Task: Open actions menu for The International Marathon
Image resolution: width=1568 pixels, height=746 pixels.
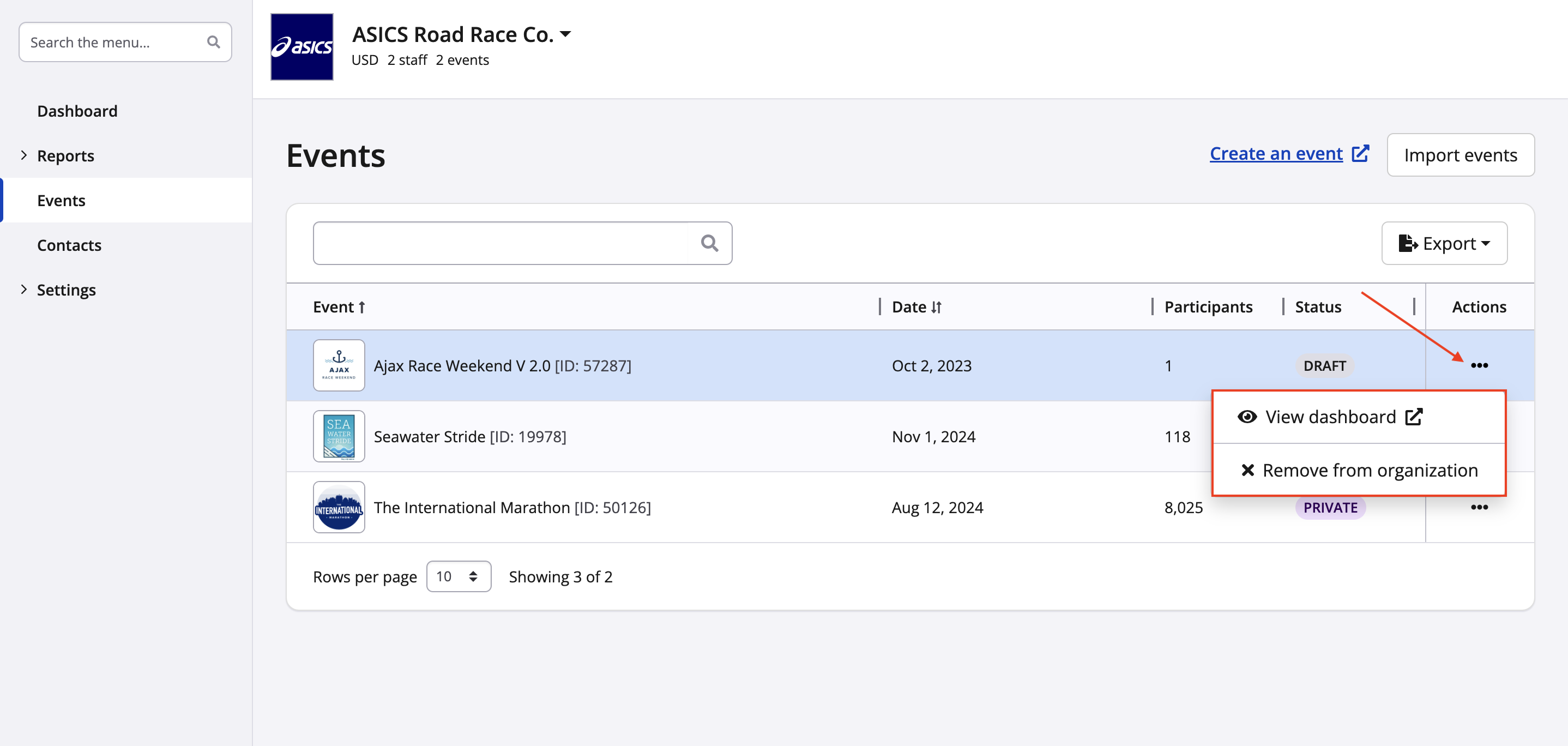Action: coord(1479,507)
